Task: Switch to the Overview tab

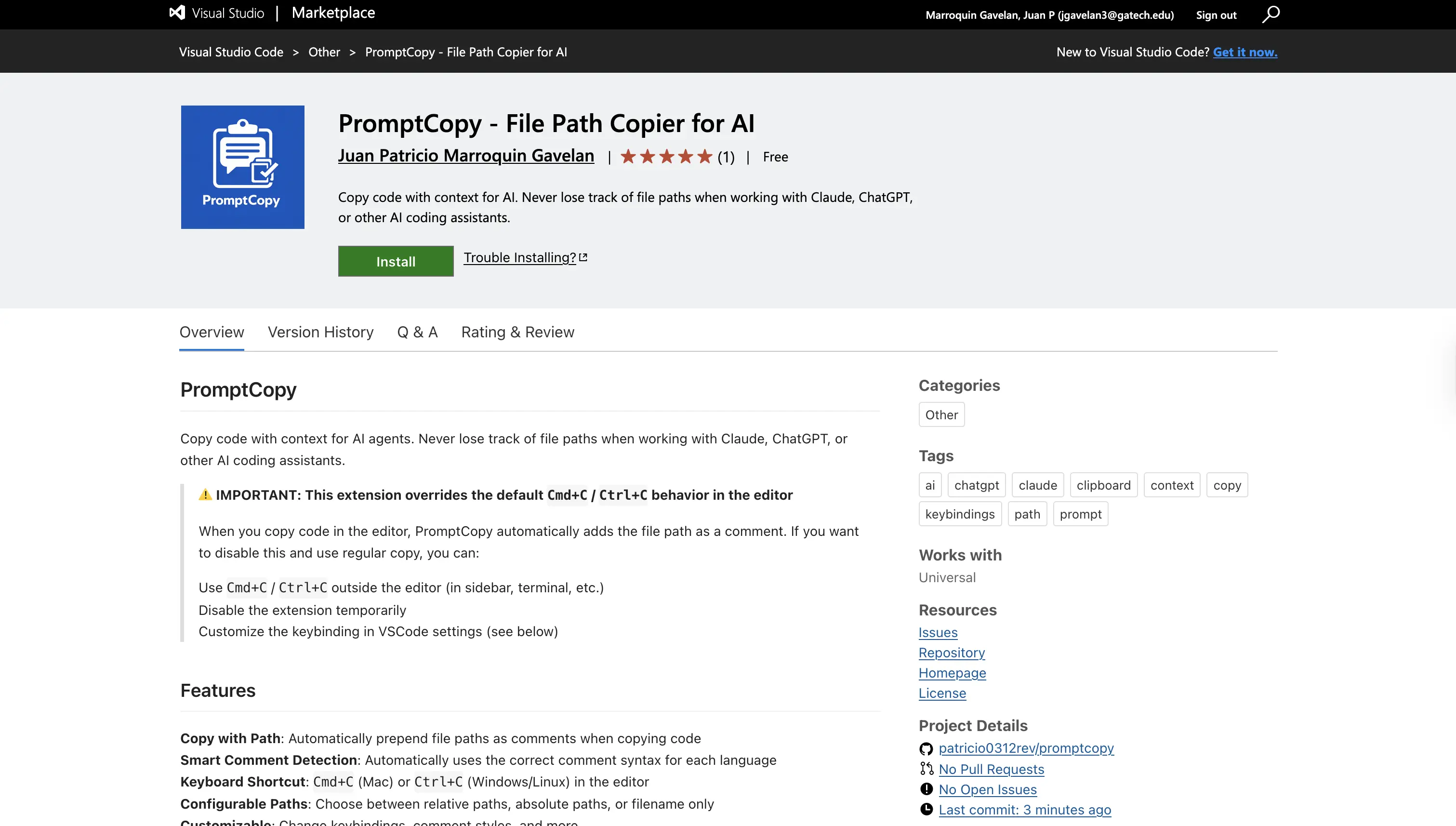Action: tap(212, 332)
